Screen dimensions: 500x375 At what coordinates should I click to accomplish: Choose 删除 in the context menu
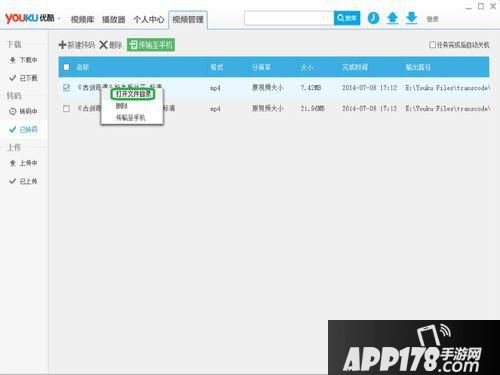(121, 106)
